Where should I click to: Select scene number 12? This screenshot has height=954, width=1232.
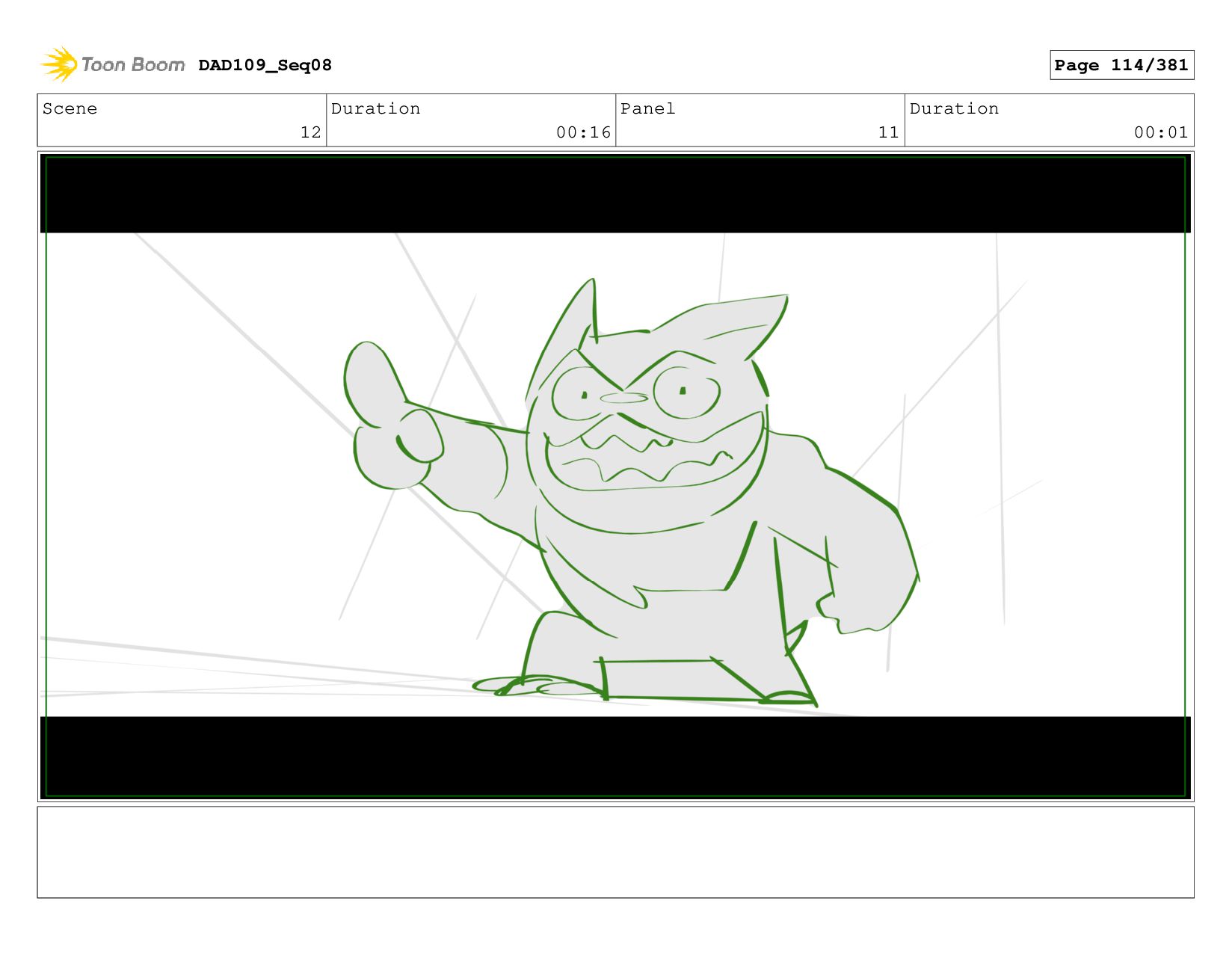(310, 132)
